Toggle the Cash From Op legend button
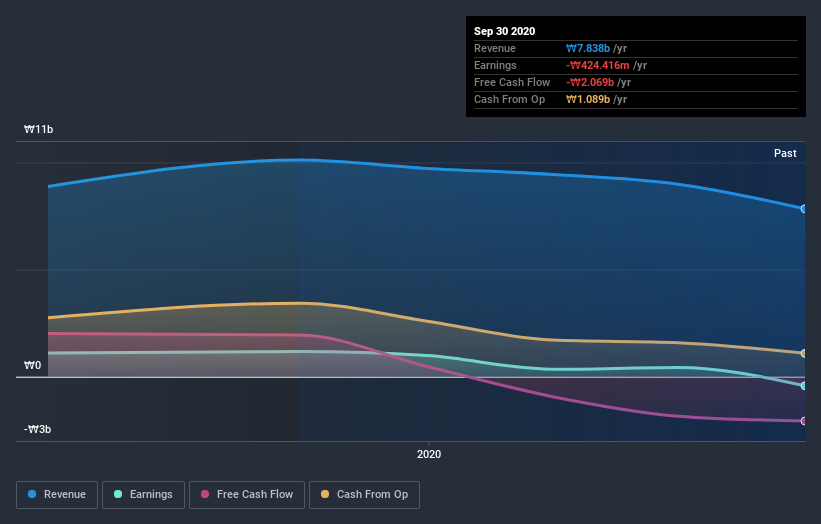This screenshot has height=524, width=821. tap(364, 495)
